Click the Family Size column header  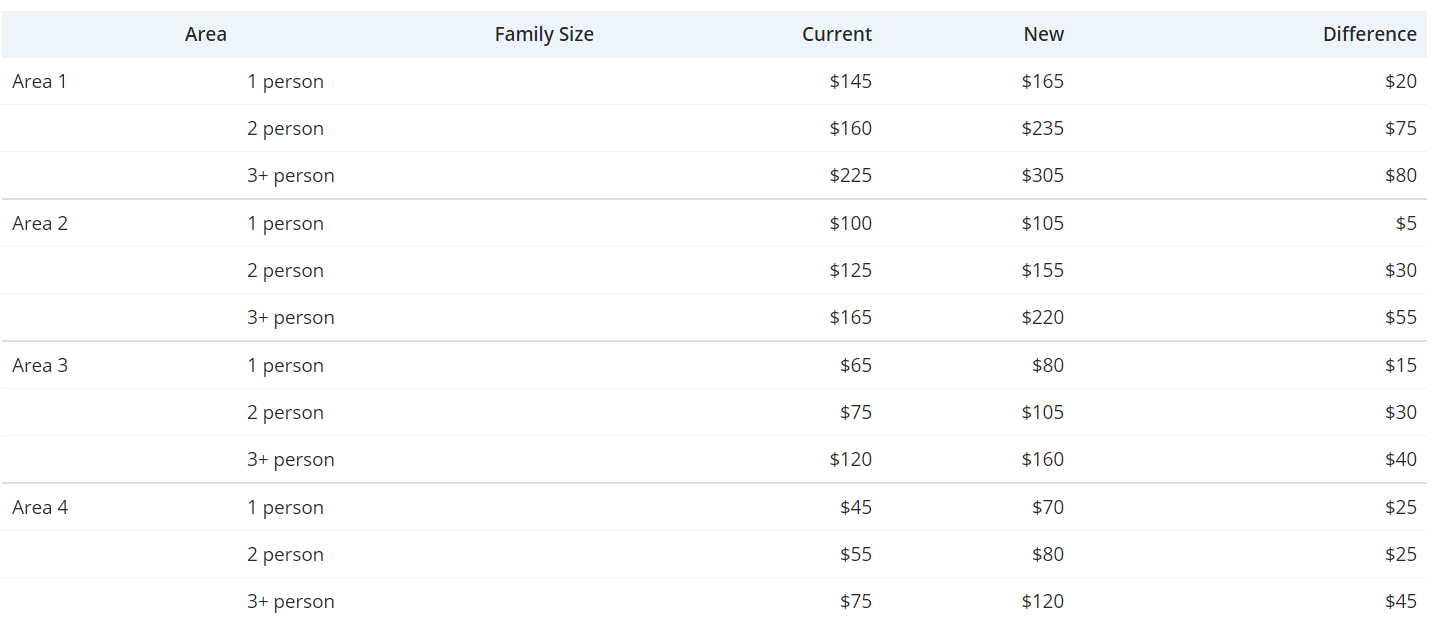click(x=544, y=34)
